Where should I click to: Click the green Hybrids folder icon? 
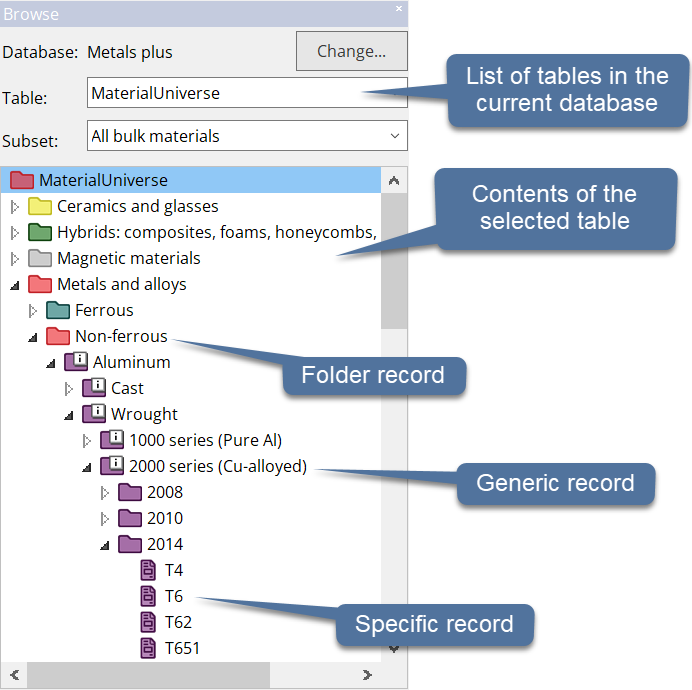[x=40, y=232]
